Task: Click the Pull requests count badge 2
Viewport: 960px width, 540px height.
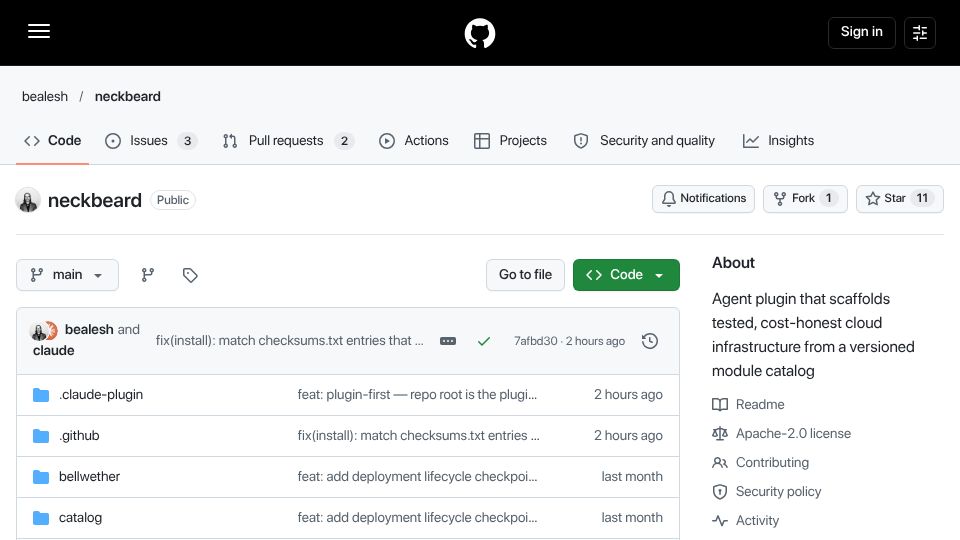Action: tap(344, 141)
